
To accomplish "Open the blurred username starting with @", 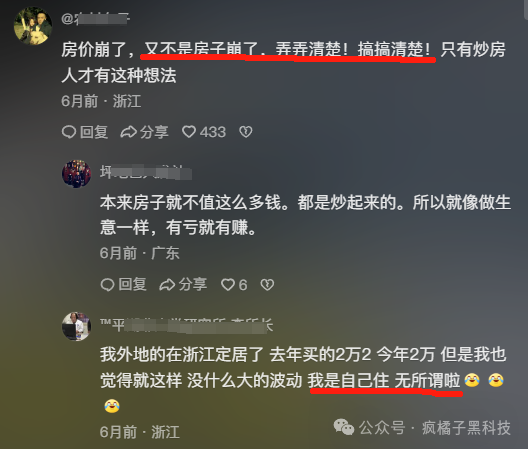I will pos(95,19).
